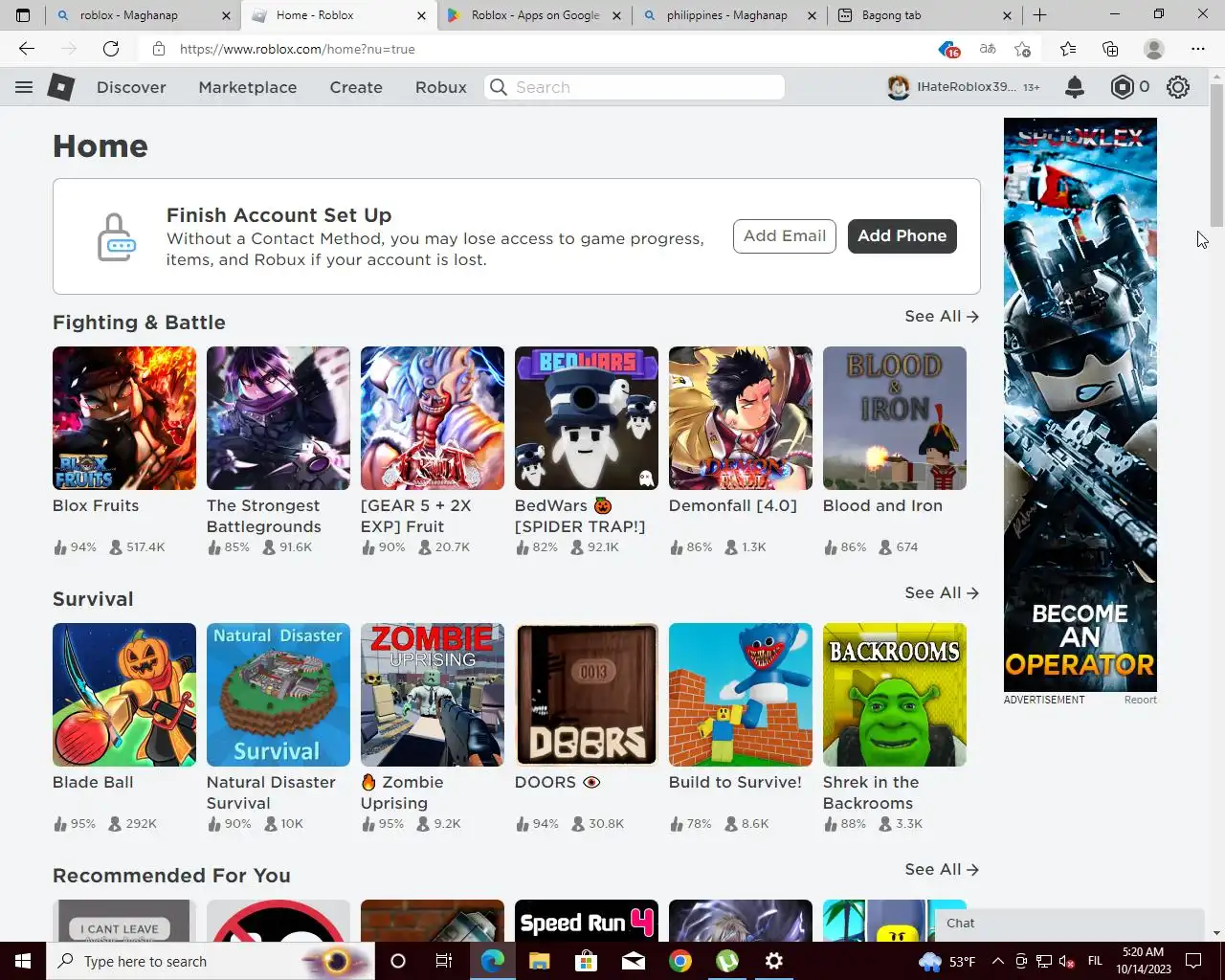This screenshot has height=980, width=1225.
Task: View site information lock icon
Action: [x=159, y=49]
